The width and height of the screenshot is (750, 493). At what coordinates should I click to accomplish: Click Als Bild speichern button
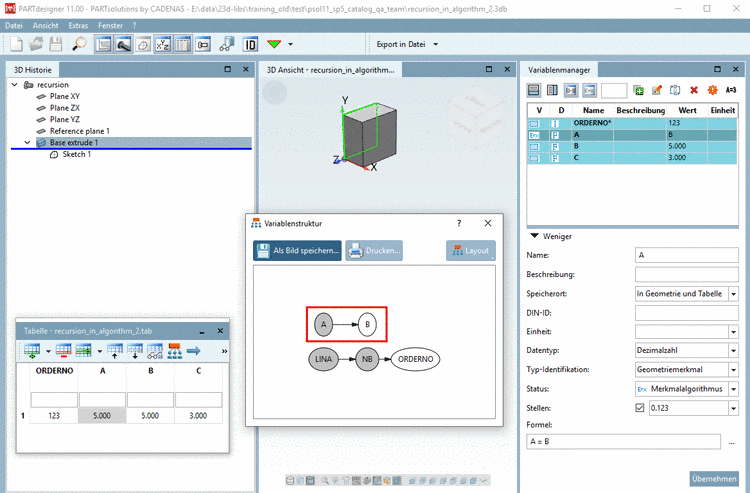[x=298, y=251]
